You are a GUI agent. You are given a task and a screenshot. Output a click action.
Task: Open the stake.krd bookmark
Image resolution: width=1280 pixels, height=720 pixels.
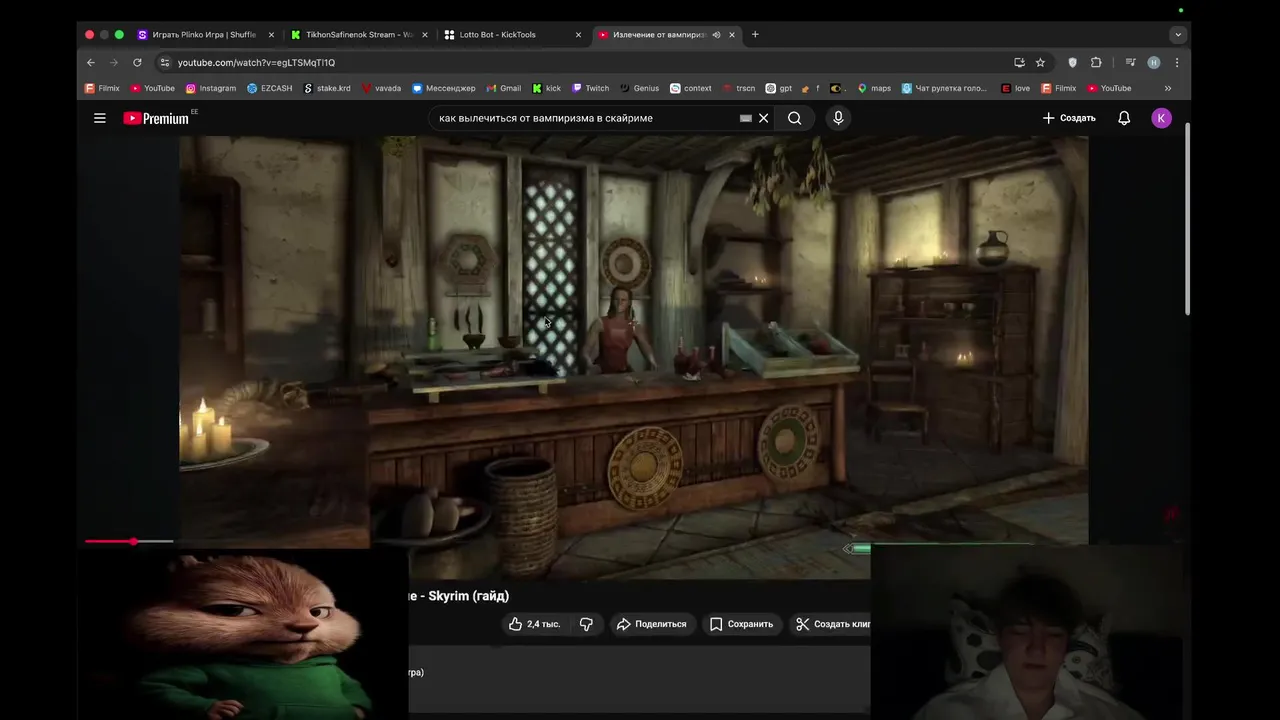tap(327, 88)
